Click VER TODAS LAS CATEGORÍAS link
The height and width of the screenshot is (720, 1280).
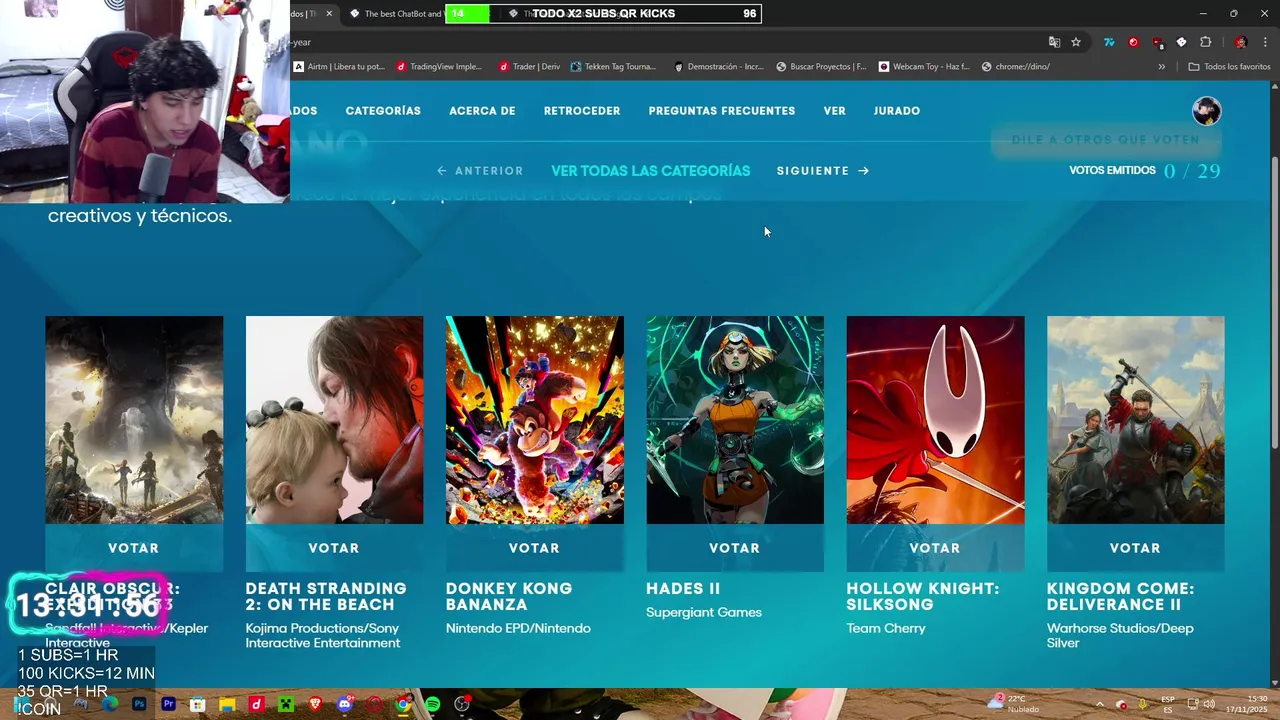pos(651,171)
